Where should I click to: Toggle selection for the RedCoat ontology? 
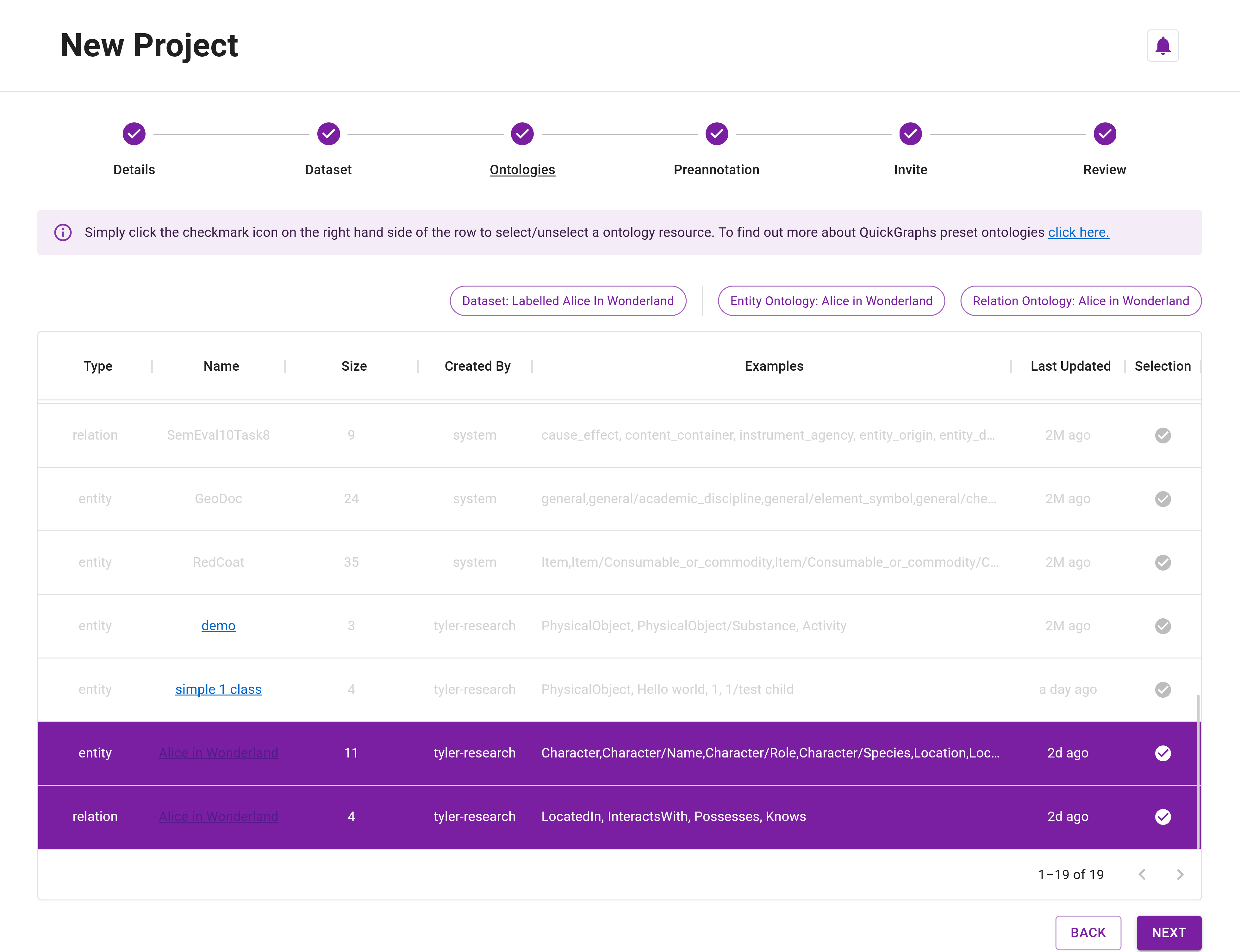[x=1163, y=563]
